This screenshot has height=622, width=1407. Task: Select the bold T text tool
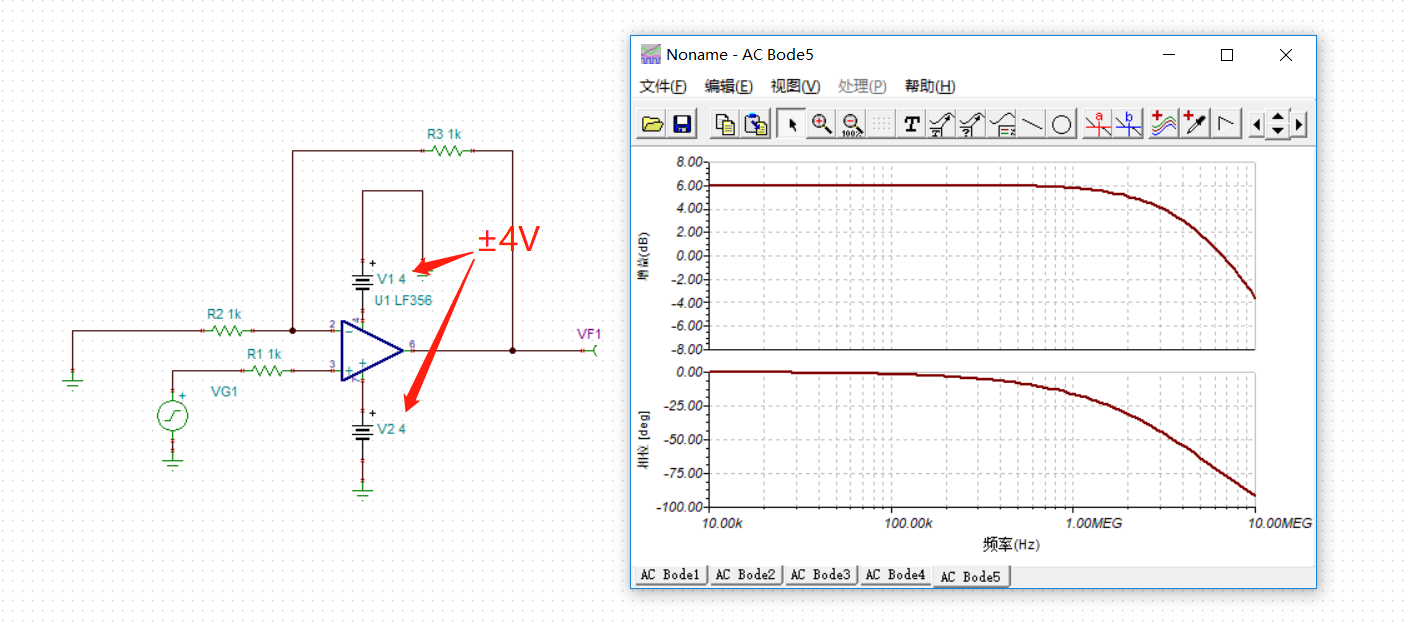pyautogui.click(x=912, y=124)
